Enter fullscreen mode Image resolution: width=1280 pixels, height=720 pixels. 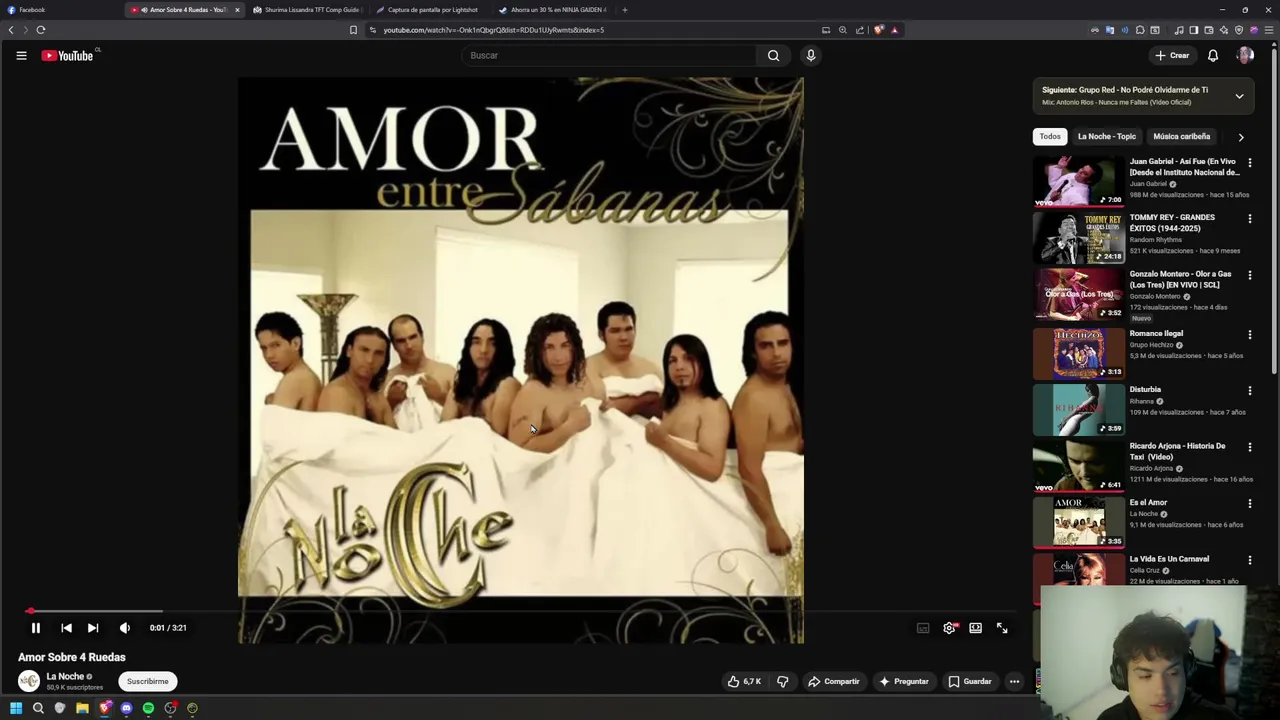pos(1002,628)
